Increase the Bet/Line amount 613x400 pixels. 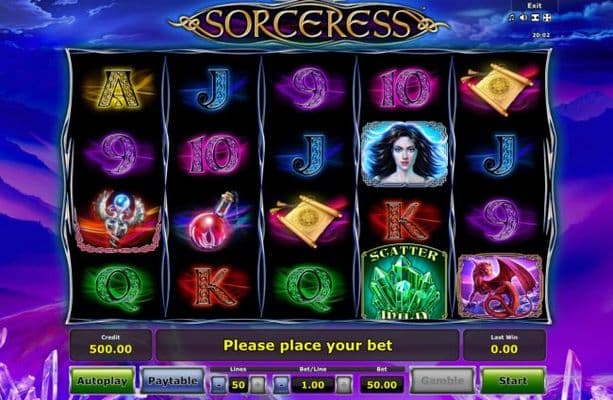344,385
